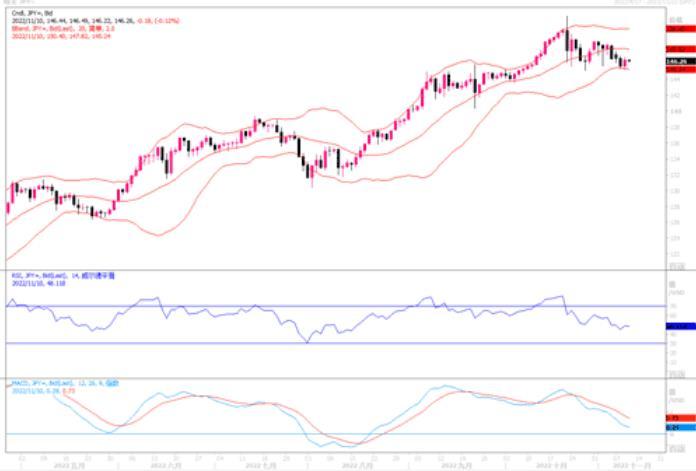Click the tallest candlestick wick at the peak
The width and height of the screenshot is (696, 471).
(x=567, y=24)
